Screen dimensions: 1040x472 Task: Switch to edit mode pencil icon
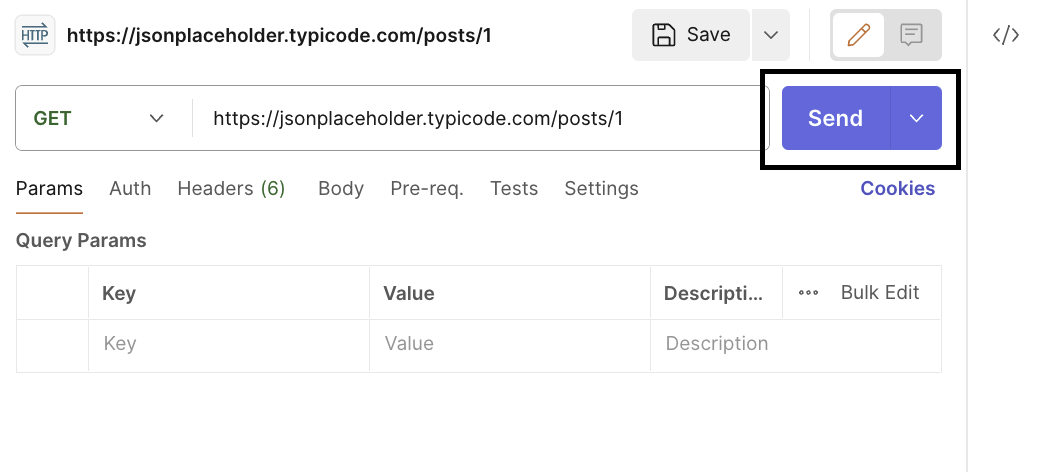pos(857,35)
